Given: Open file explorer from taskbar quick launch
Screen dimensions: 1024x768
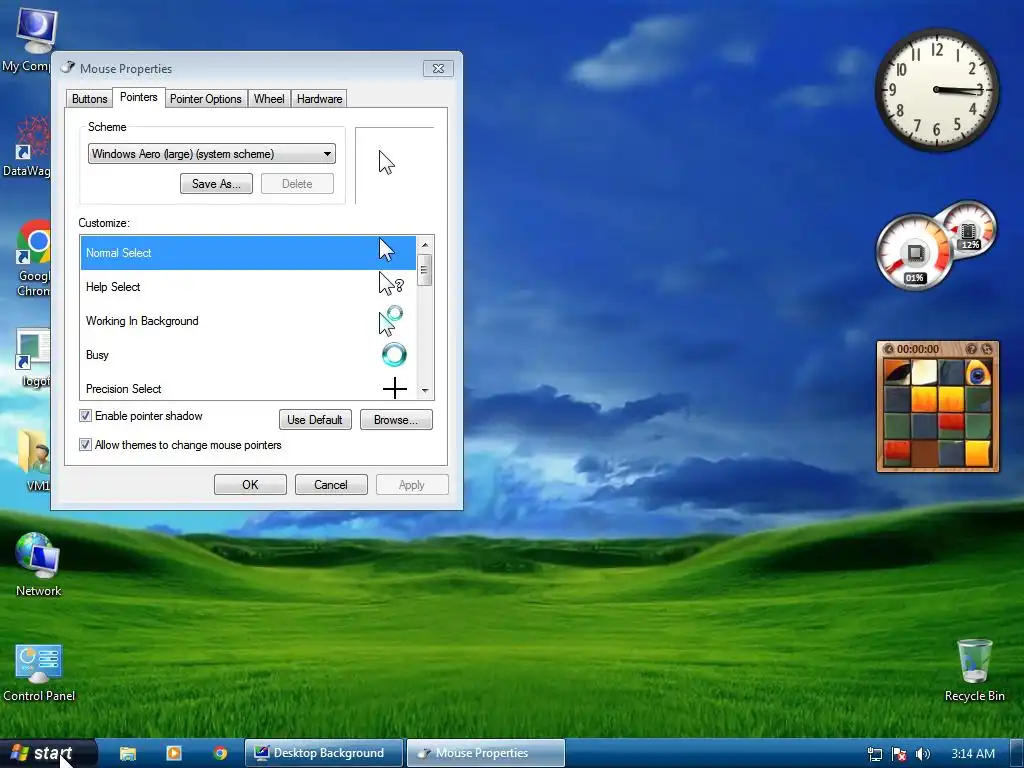Looking at the screenshot, I should (x=127, y=753).
